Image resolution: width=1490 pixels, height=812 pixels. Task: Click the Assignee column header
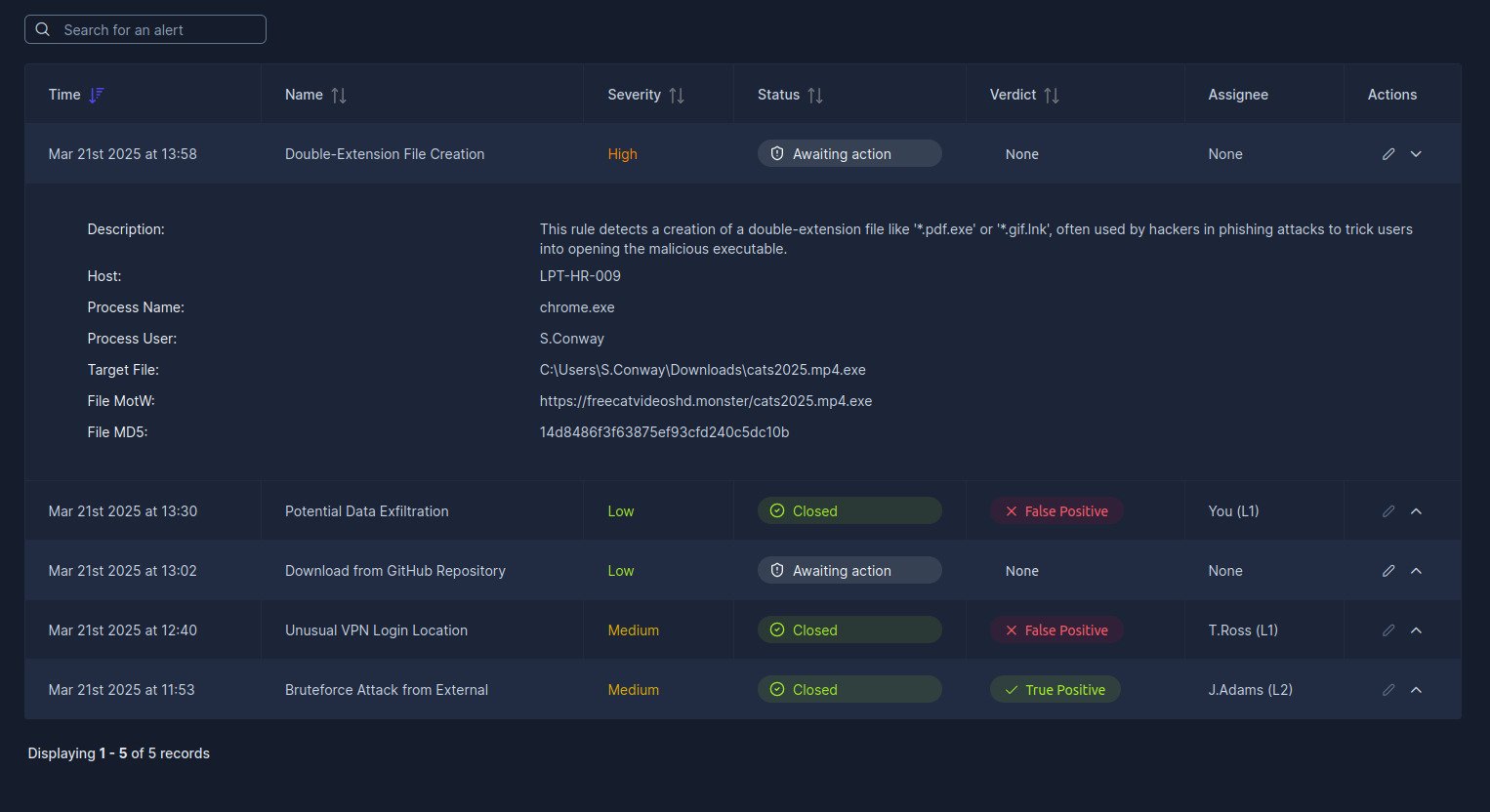[x=1237, y=95]
